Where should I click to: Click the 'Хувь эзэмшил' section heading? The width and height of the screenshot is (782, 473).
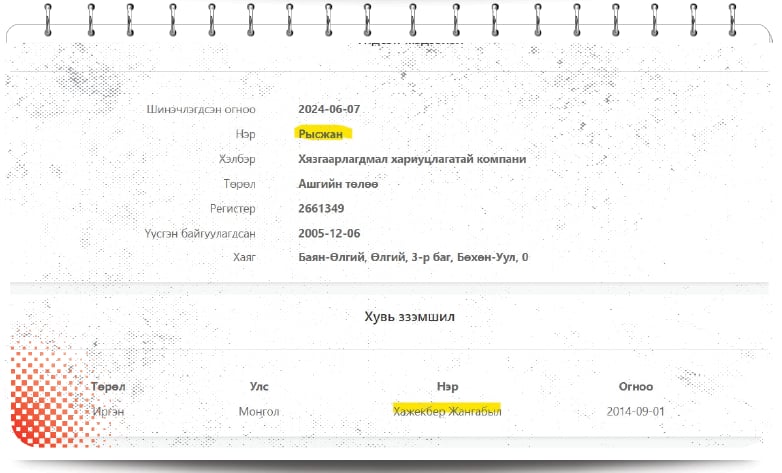pyautogui.click(x=409, y=317)
